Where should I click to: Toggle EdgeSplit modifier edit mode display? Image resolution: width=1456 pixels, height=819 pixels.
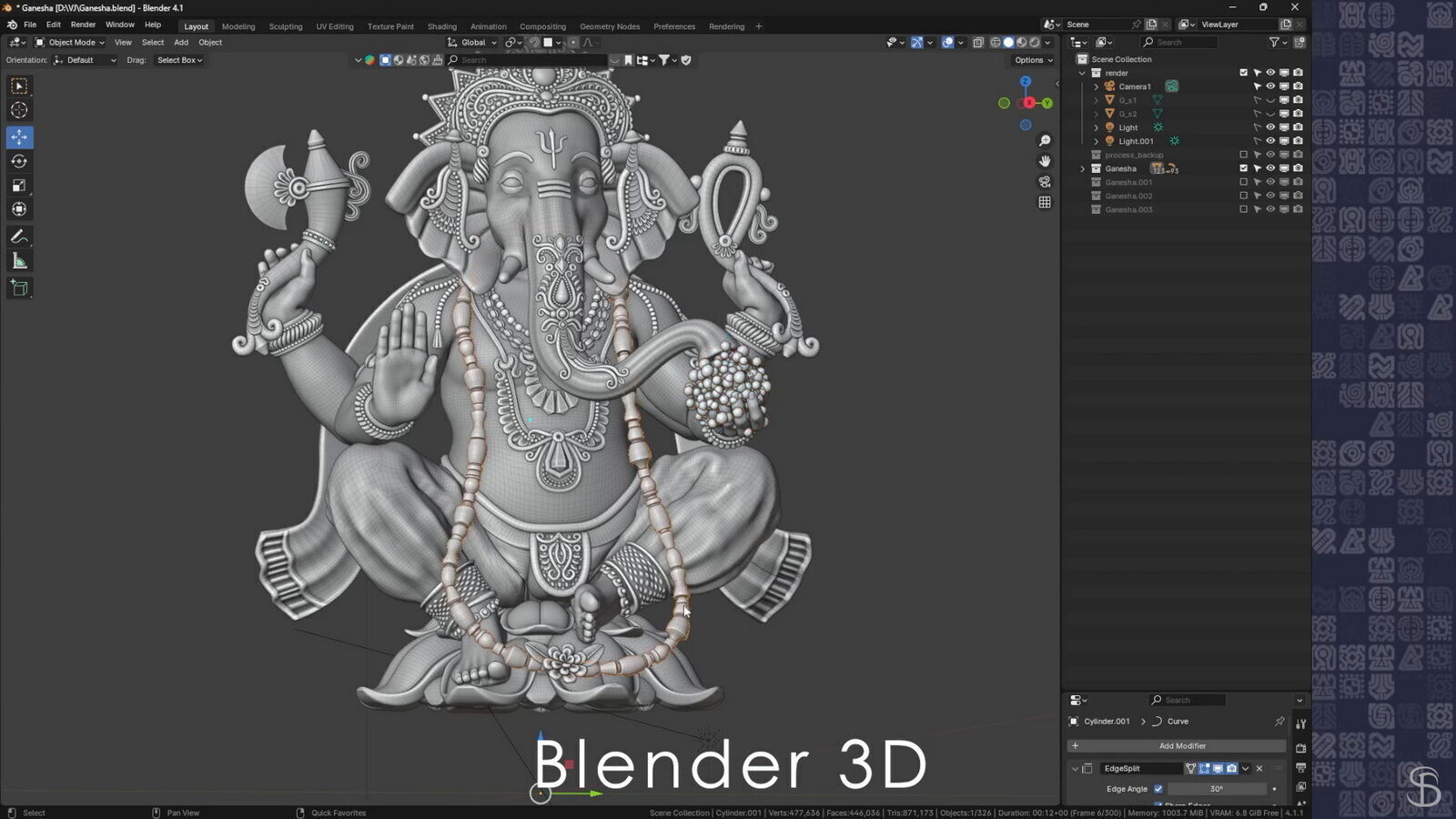point(1204,768)
